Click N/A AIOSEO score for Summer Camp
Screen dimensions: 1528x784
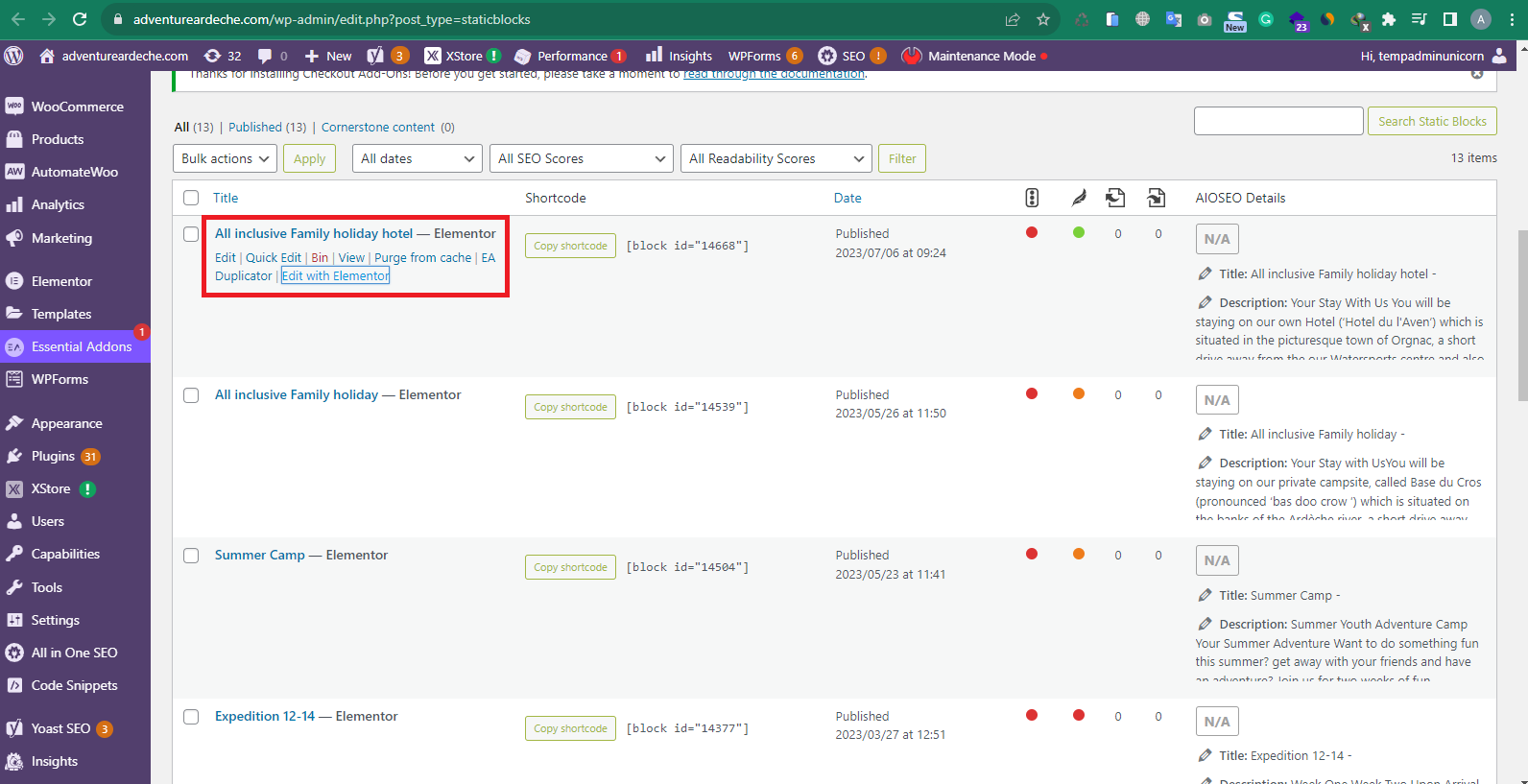1217,560
